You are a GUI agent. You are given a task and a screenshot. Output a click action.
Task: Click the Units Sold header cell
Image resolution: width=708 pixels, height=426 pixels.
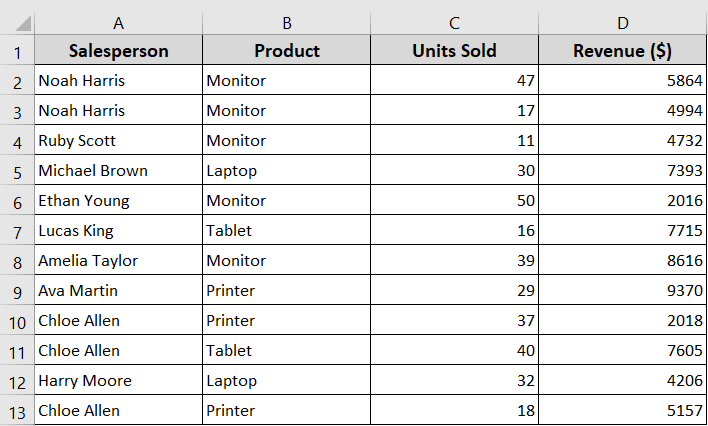pyautogui.click(x=454, y=50)
